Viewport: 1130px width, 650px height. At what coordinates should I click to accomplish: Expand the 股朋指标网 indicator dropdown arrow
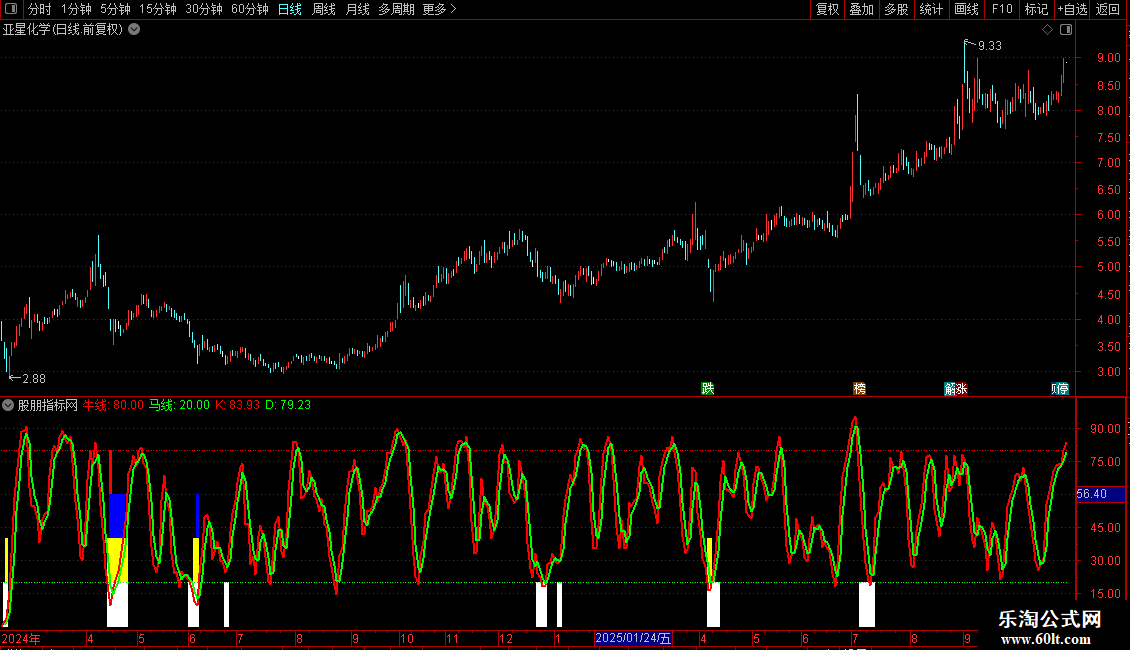[x=8, y=405]
